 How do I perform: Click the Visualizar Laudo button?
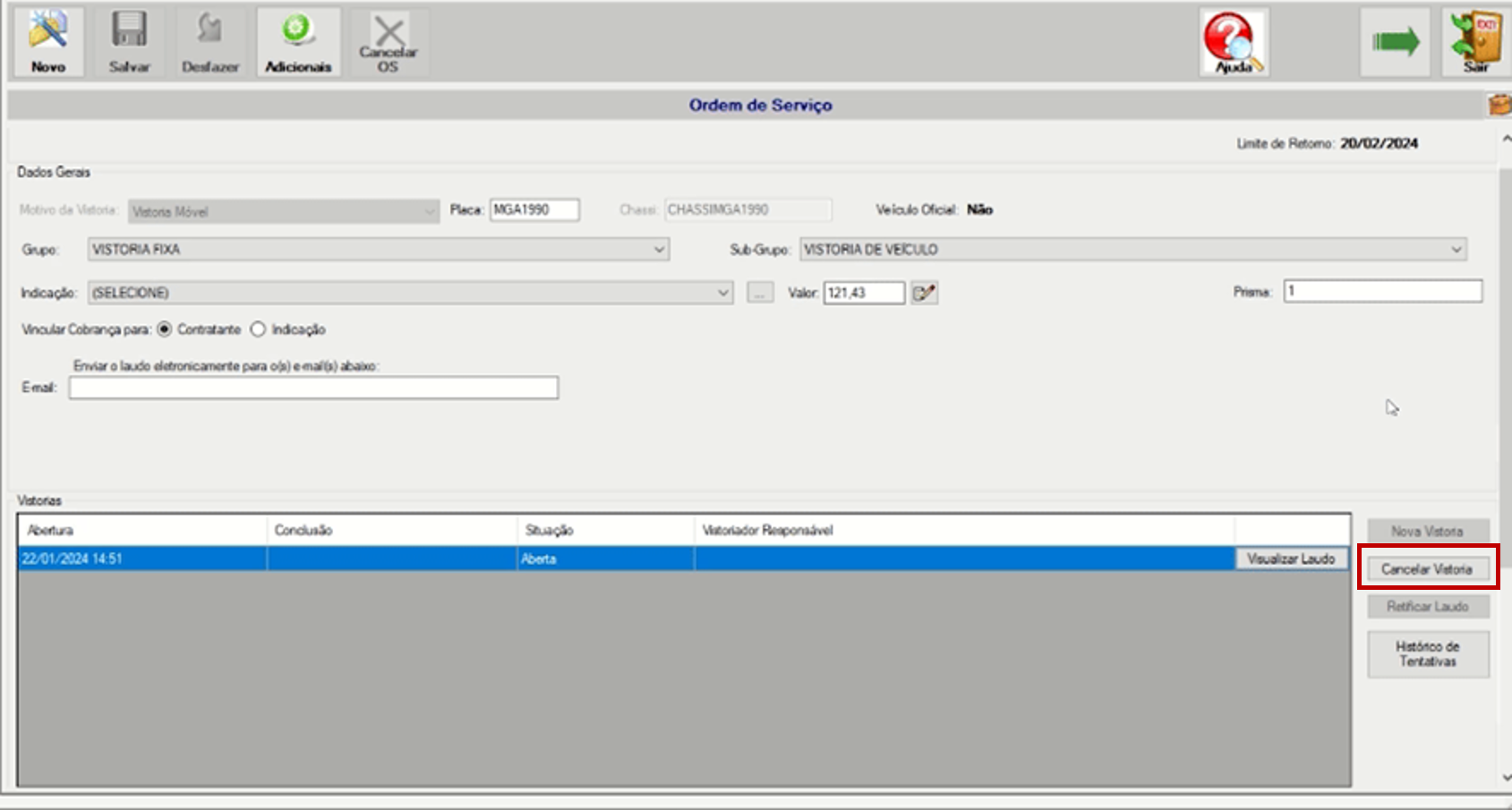(1292, 558)
